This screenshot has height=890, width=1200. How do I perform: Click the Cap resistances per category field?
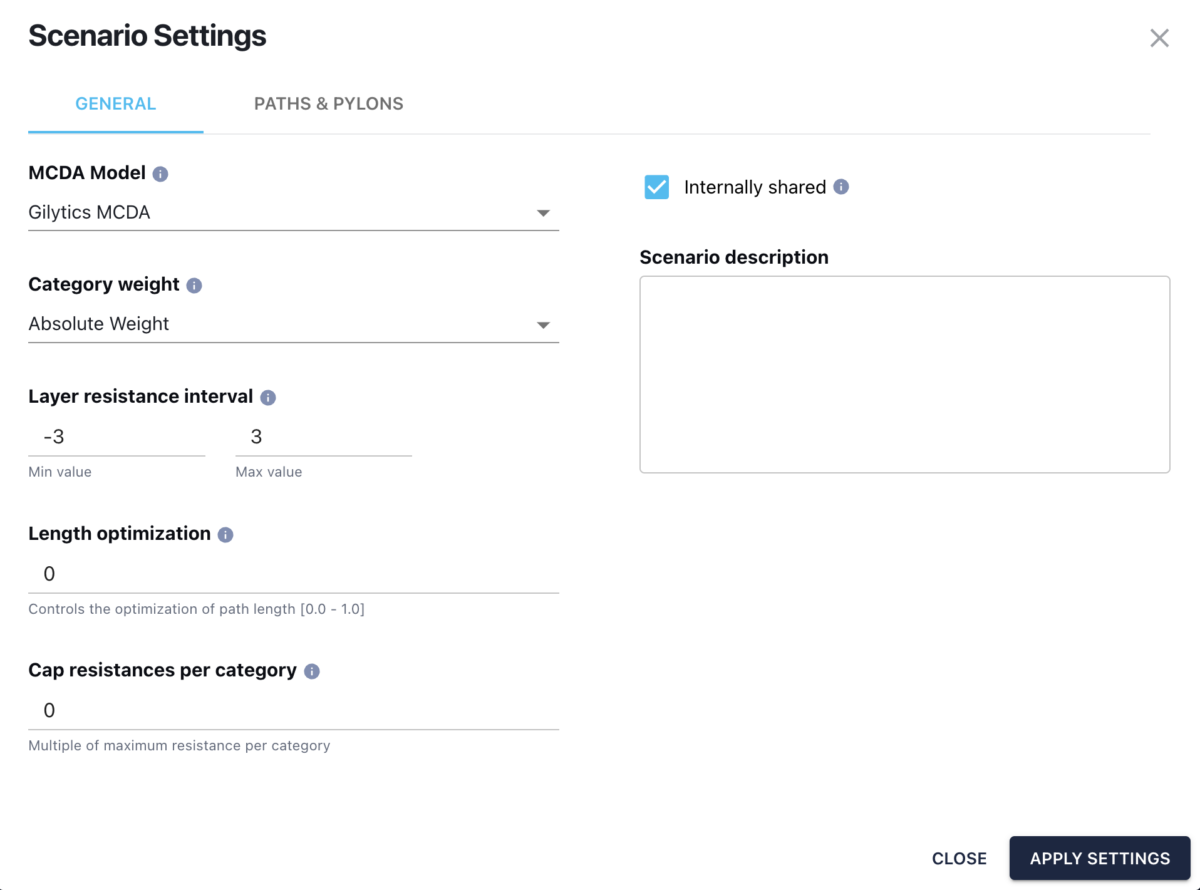tap(293, 711)
